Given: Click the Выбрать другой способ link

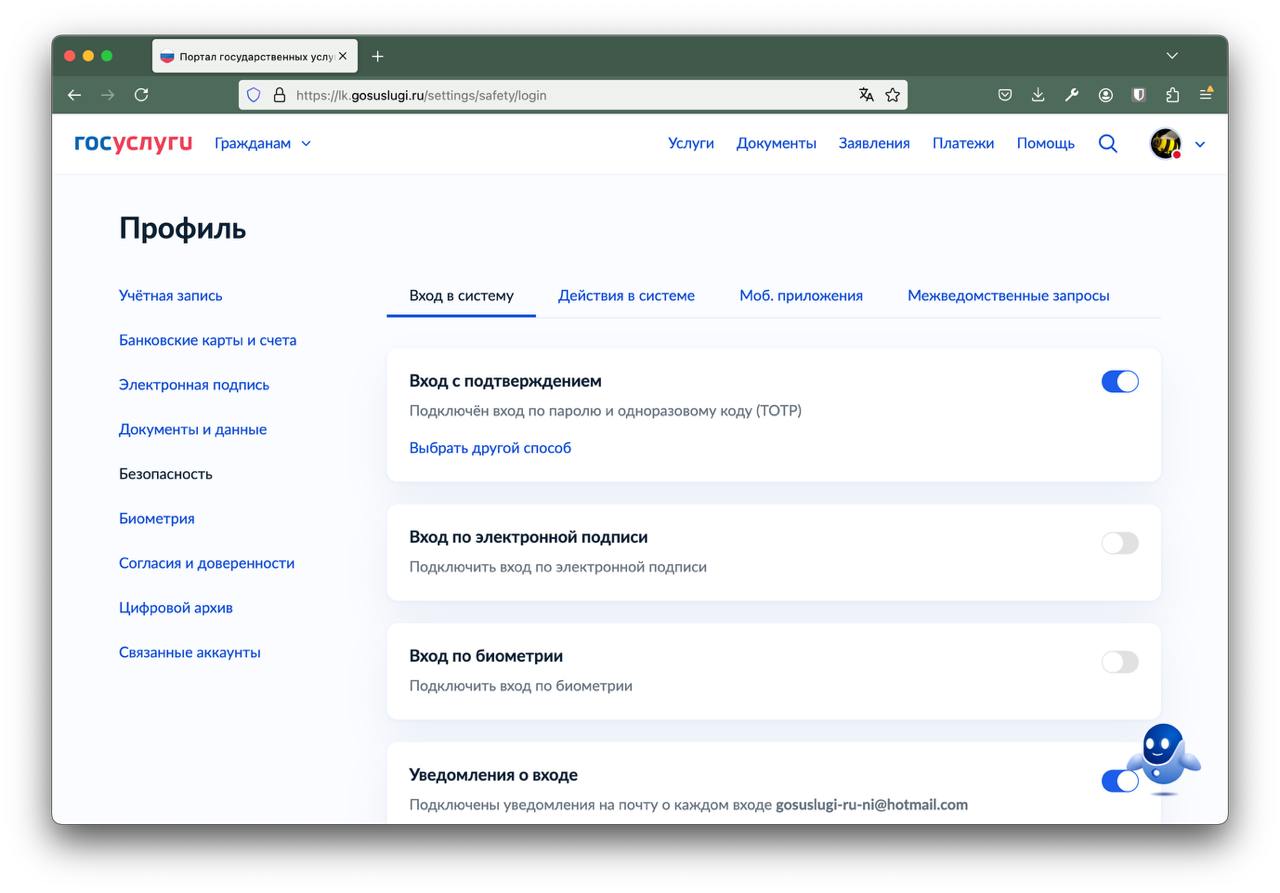Looking at the screenshot, I should point(490,448).
